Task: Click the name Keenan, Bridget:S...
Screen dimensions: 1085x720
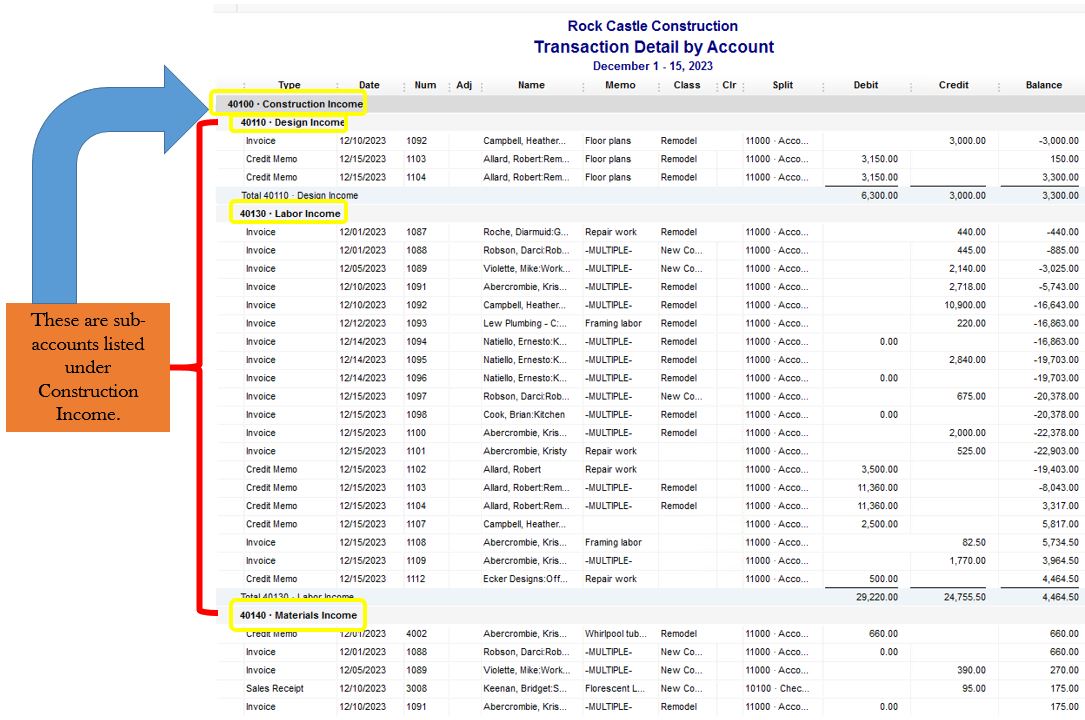Action: coord(525,689)
